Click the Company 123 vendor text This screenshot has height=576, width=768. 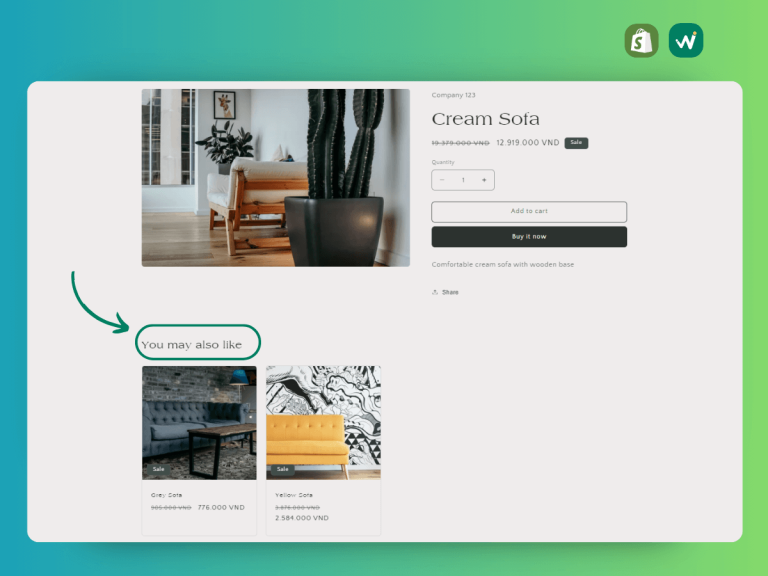coord(454,95)
